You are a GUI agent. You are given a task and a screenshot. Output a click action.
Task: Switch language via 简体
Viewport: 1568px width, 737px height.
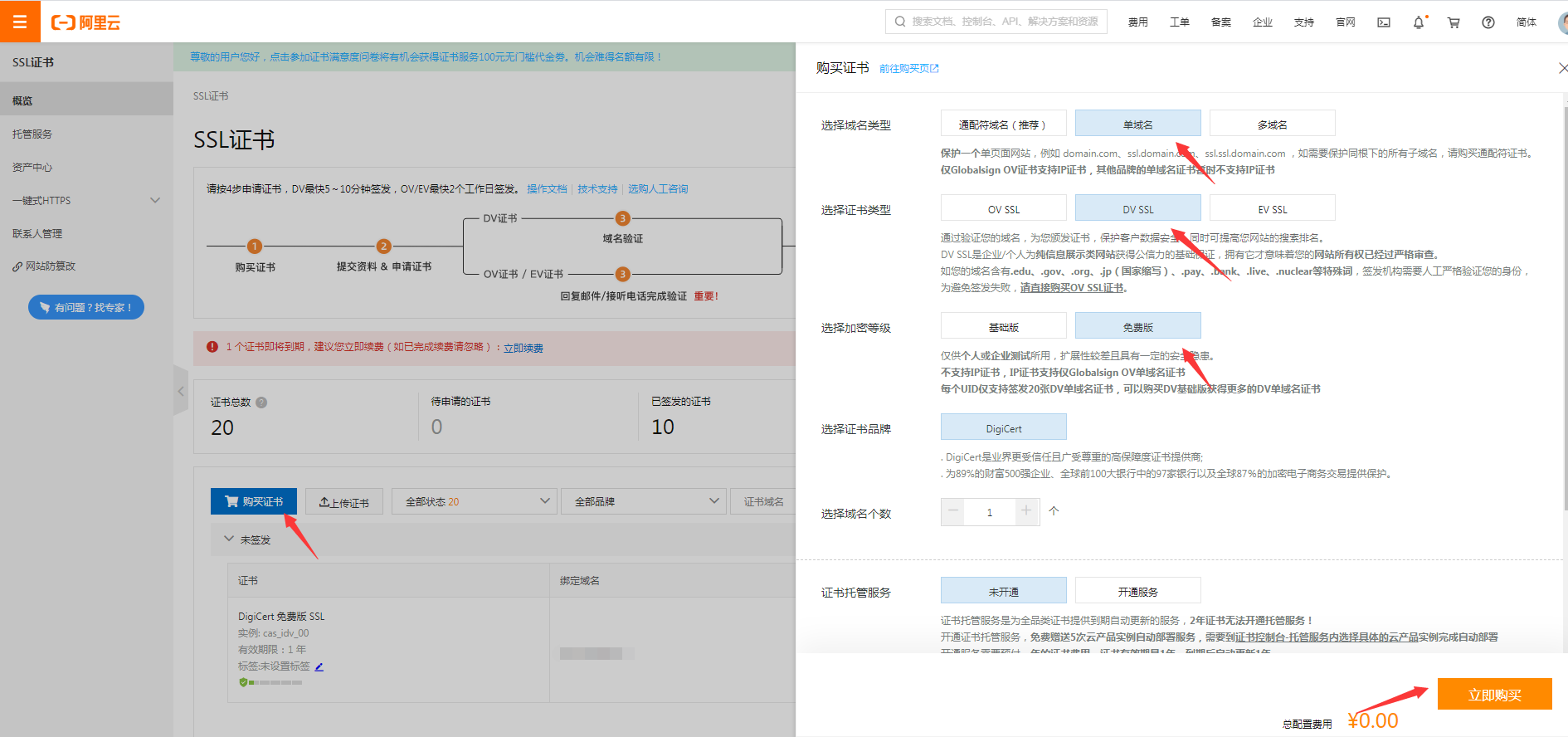[1527, 22]
